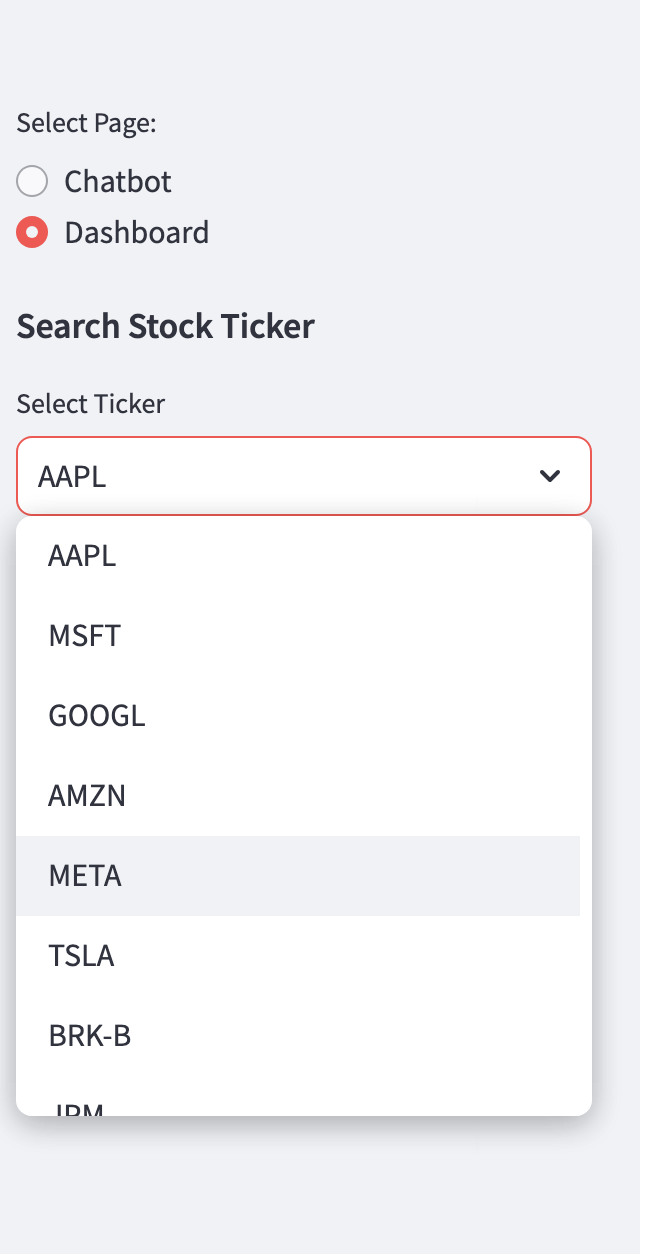The width and height of the screenshot is (646, 1254).
Task: Choose the BRK-B ticker option
Action: click(x=90, y=1036)
